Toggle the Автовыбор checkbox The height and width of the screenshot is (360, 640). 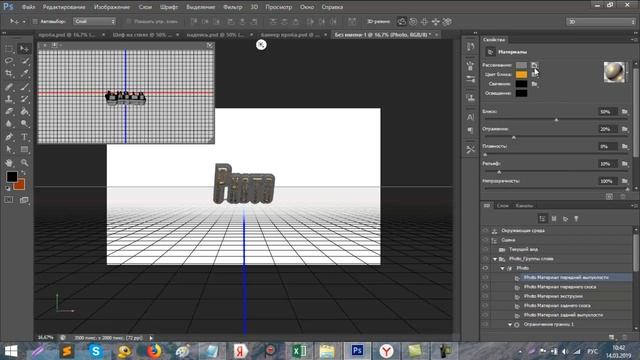coord(35,21)
